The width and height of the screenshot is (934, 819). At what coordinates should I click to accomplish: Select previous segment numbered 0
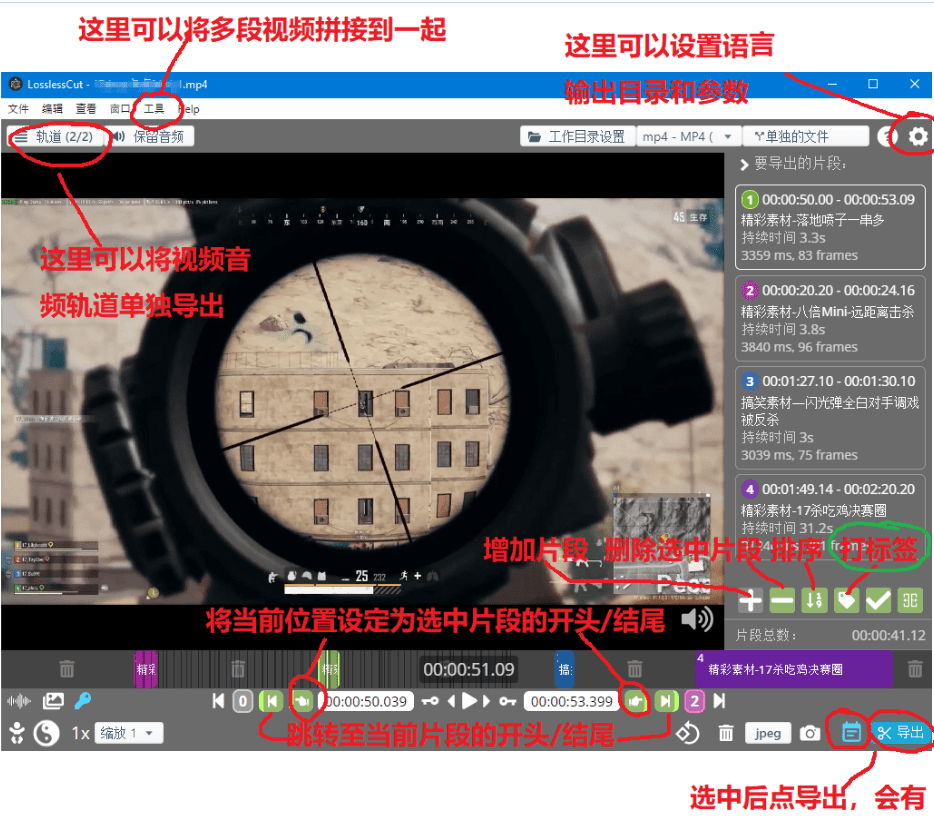(242, 701)
